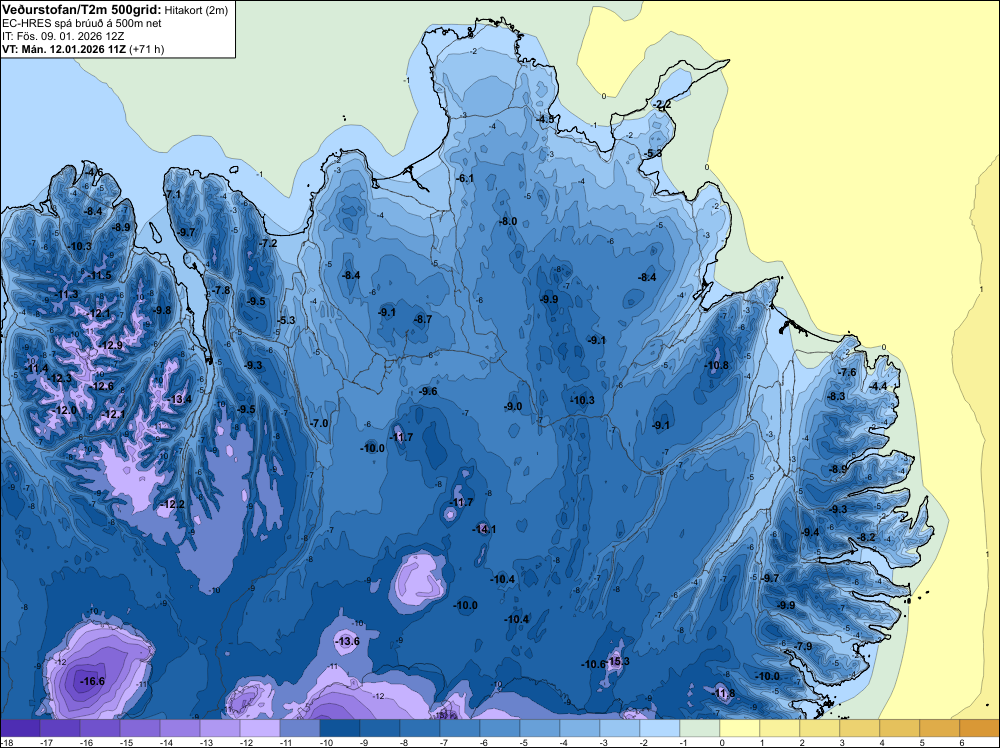Select the -4.4 temperature value

[878, 386]
